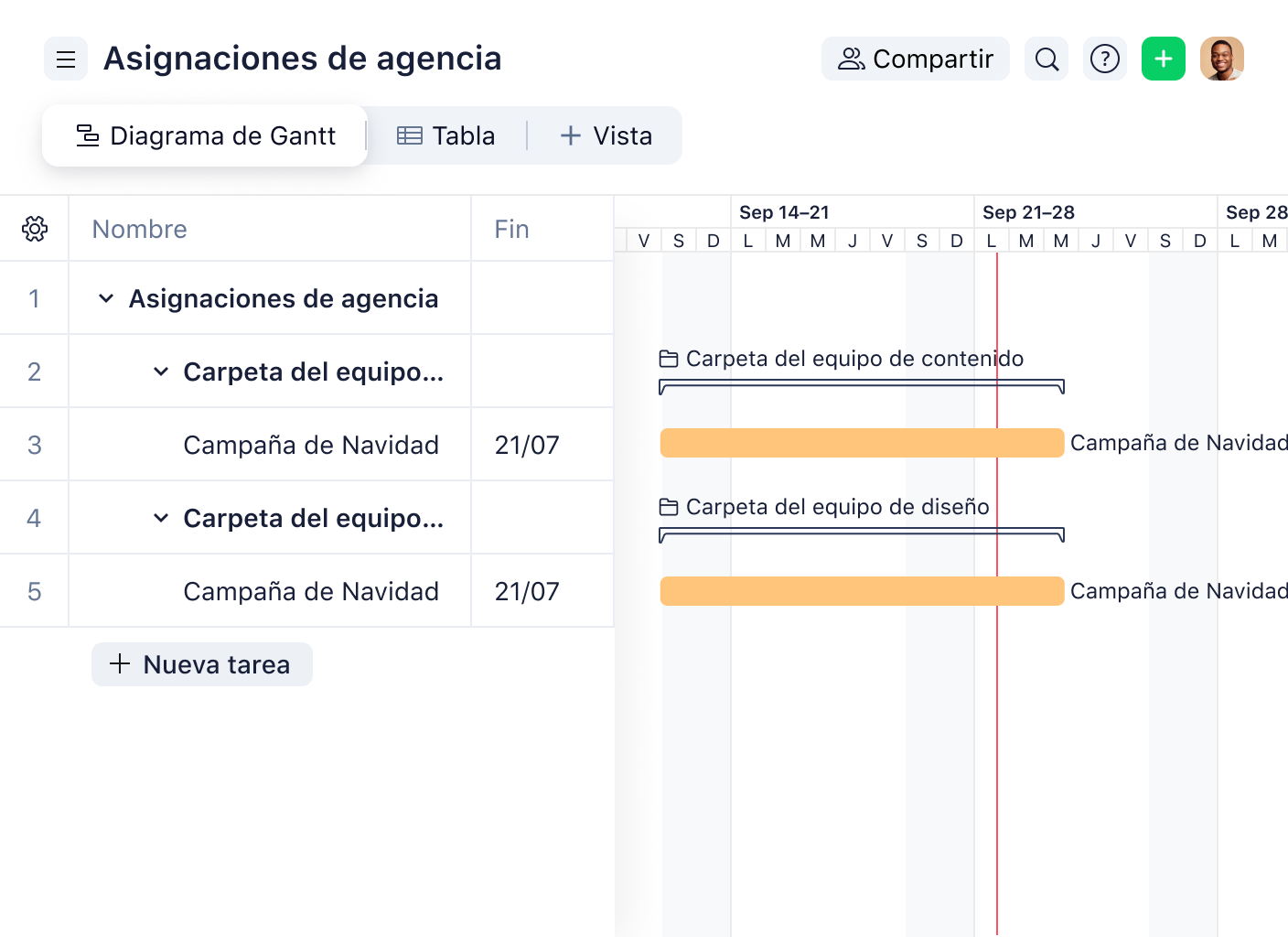Collapse the content team folder chevron
The height and width of the screenshot is (937, 1288).
pos(161,372)
